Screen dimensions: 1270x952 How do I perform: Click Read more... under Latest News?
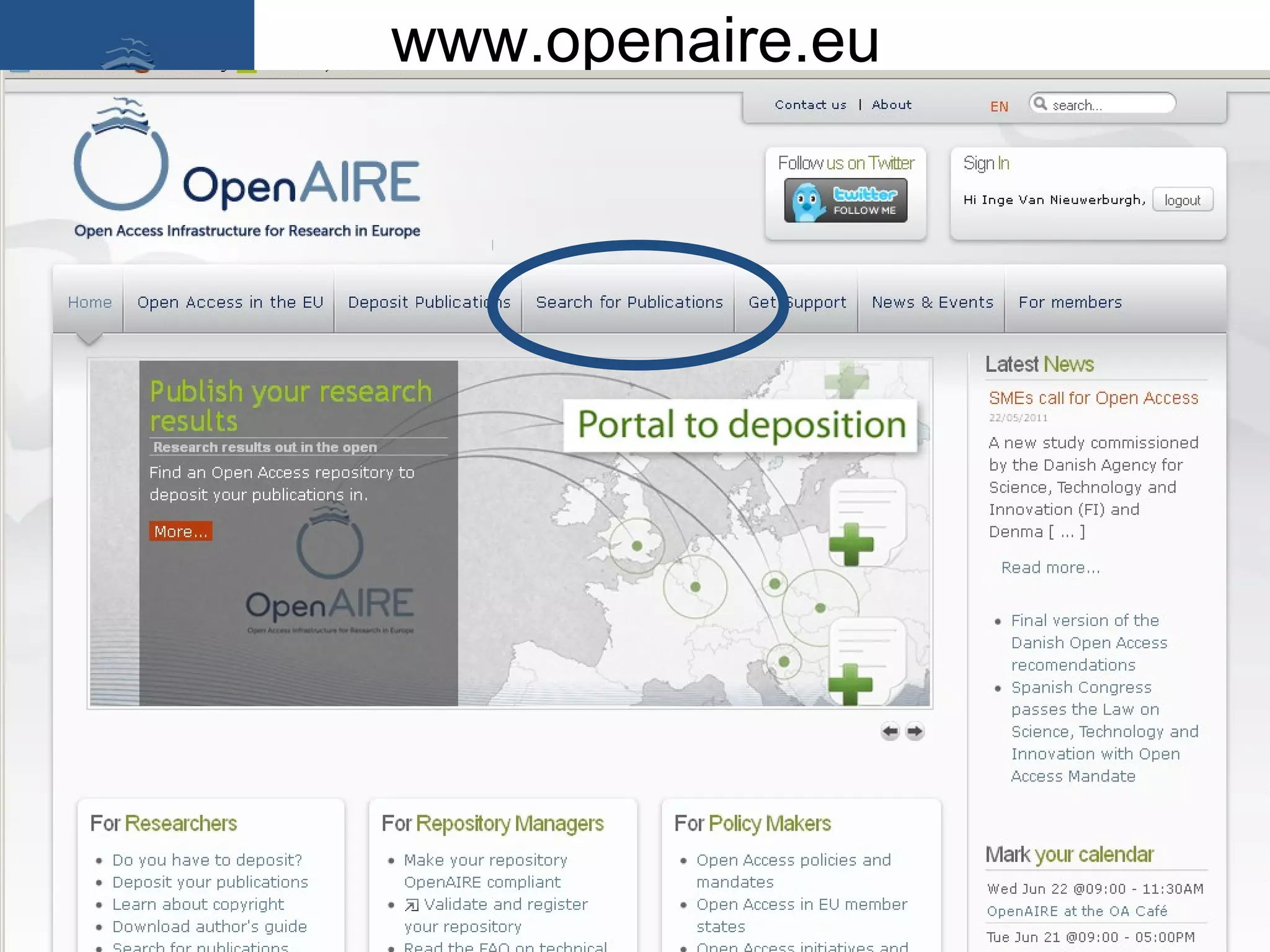click(1050, 568)
